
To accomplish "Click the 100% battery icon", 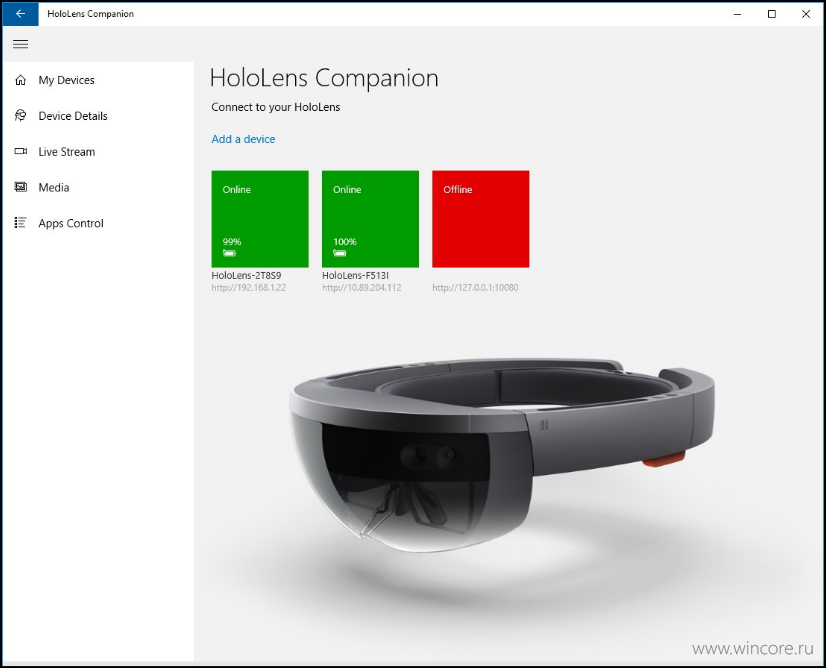I will point(340,253).
